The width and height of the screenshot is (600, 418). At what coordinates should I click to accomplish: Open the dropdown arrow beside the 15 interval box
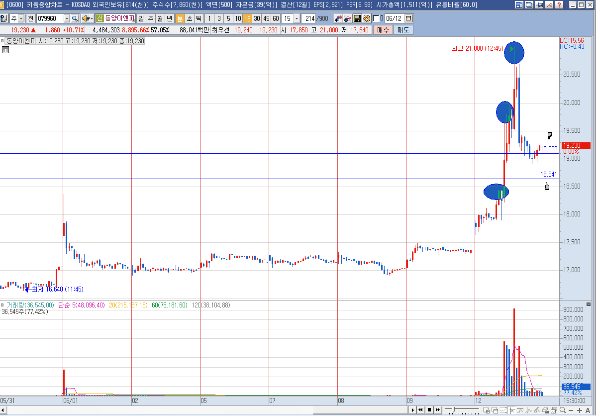pos(297,18)
